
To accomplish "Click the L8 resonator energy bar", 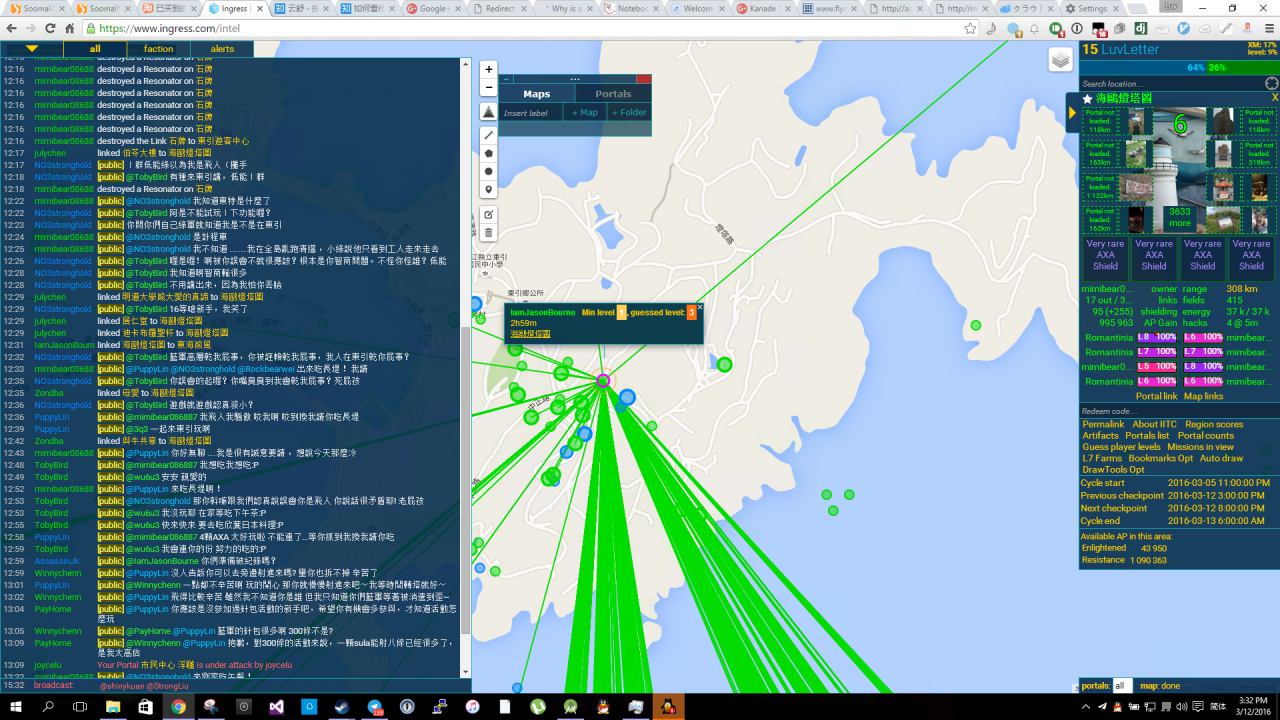I will tap(1155, 337).
